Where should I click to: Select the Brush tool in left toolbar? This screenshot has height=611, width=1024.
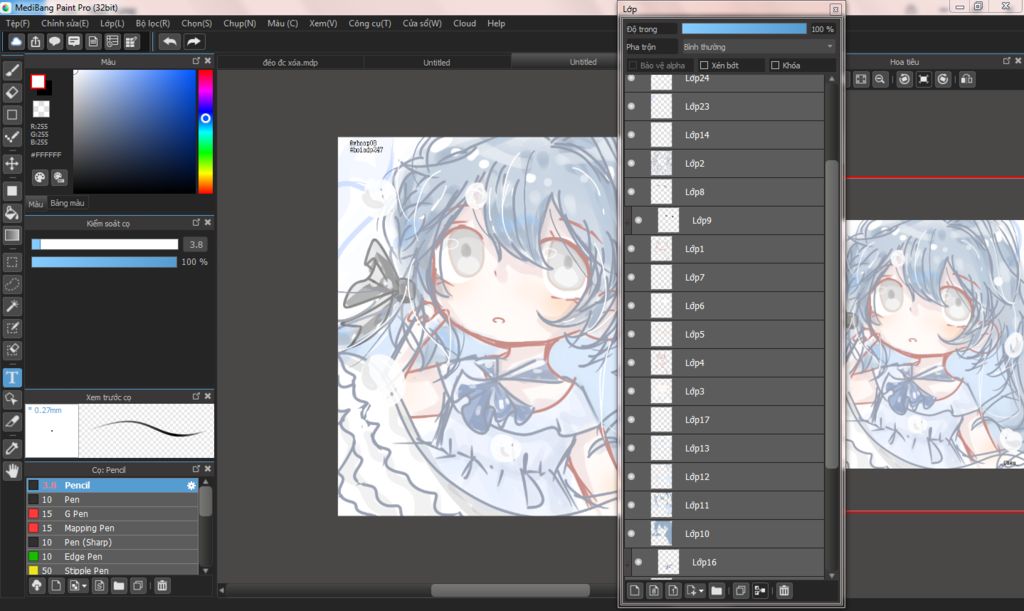(x=12, y=70)
